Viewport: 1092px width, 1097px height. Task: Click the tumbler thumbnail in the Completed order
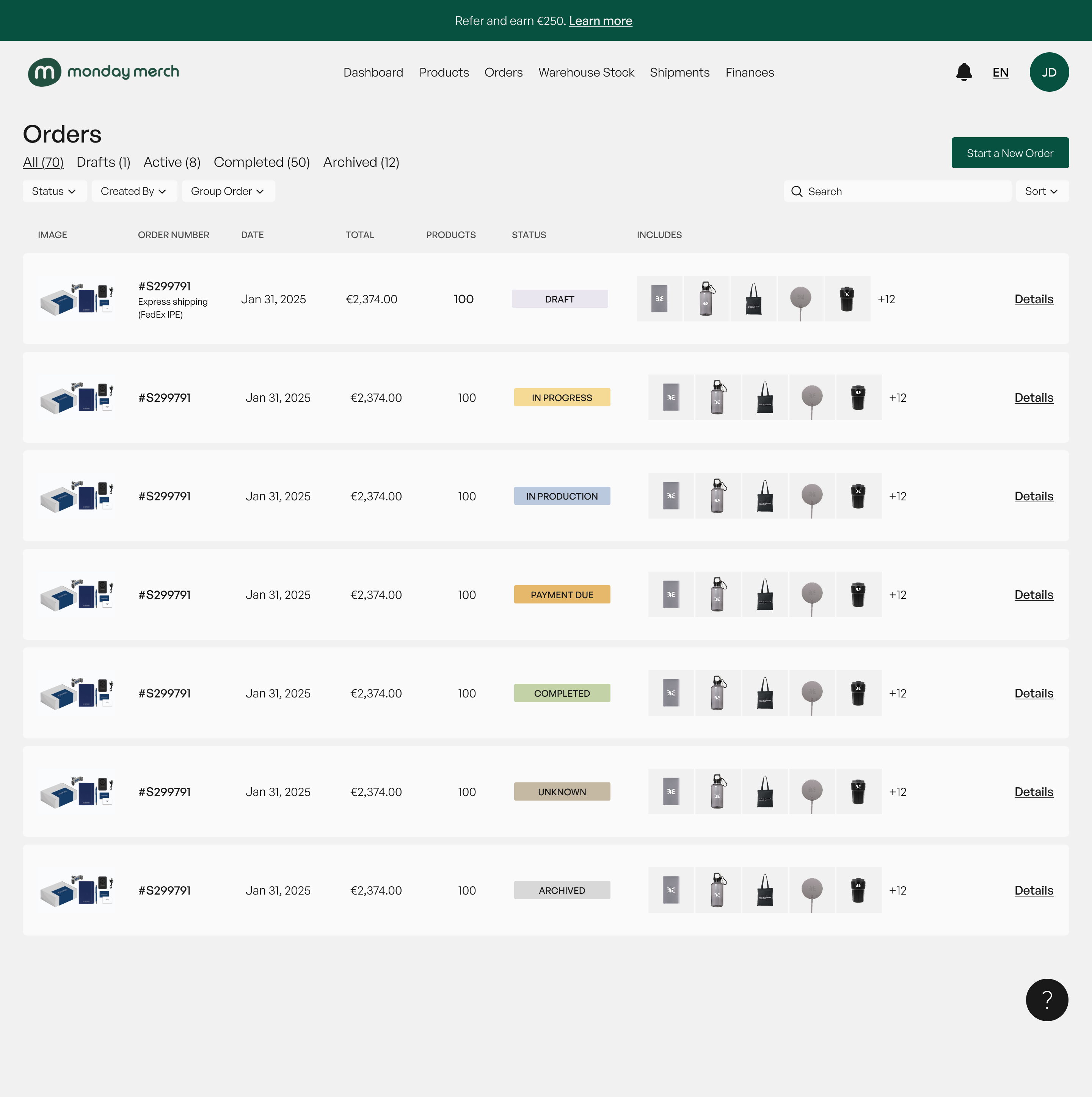(858, 693)
